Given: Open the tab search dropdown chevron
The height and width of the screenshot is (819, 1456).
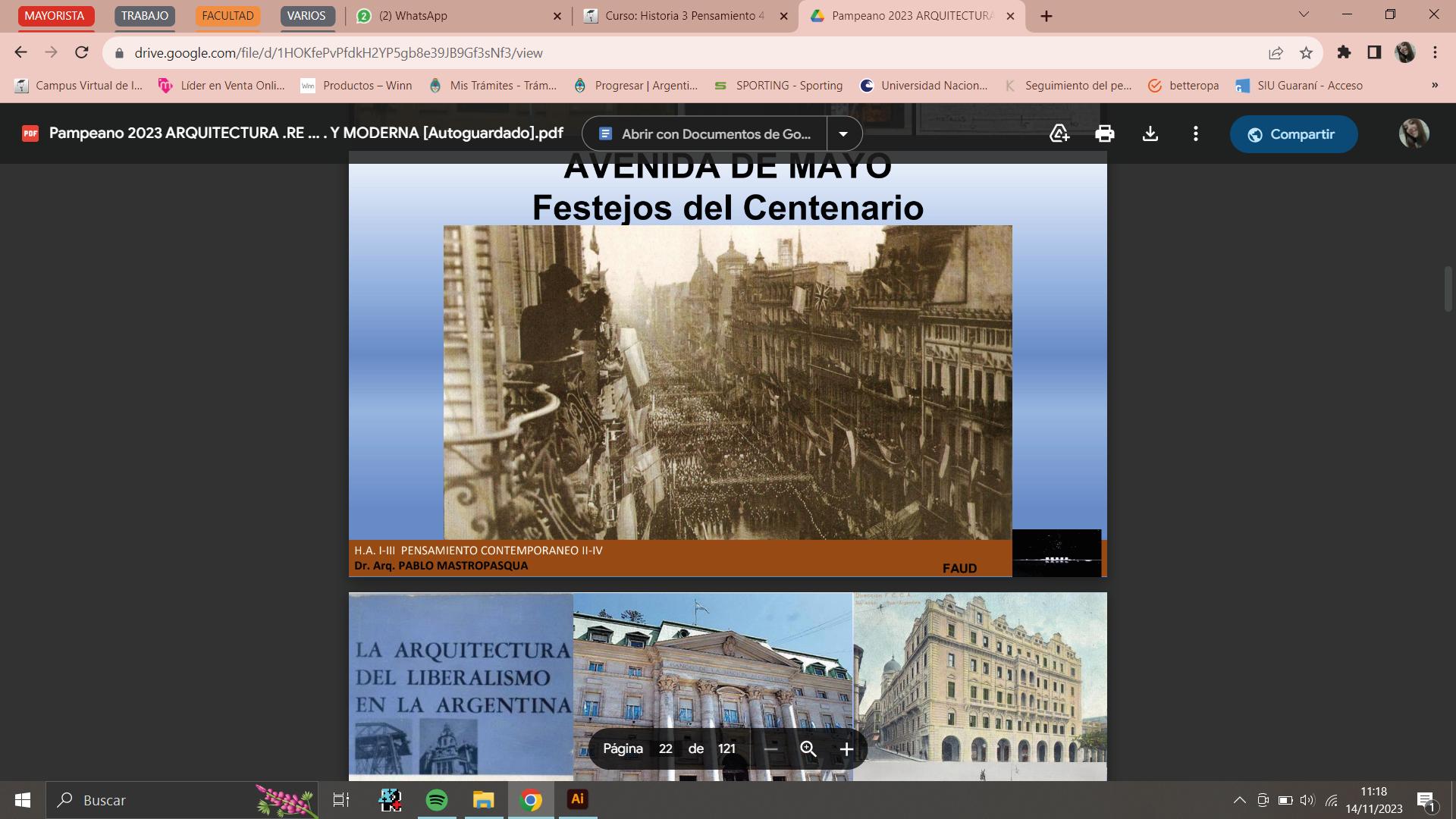Looking at the screenshot, I should tap(1304, 15).
